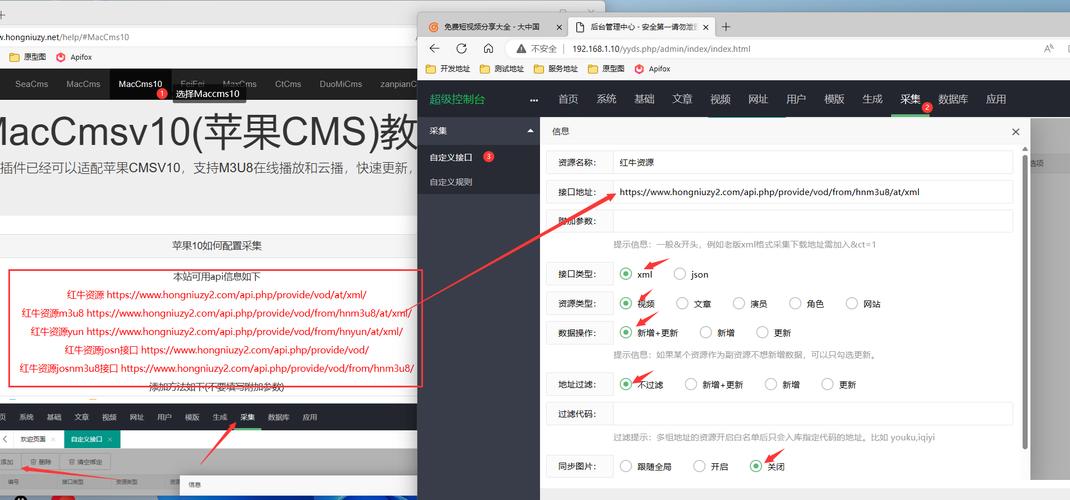Select CtCms tab on help page
This screenshot has height=500, width=1070.
(x=288, y=84)
